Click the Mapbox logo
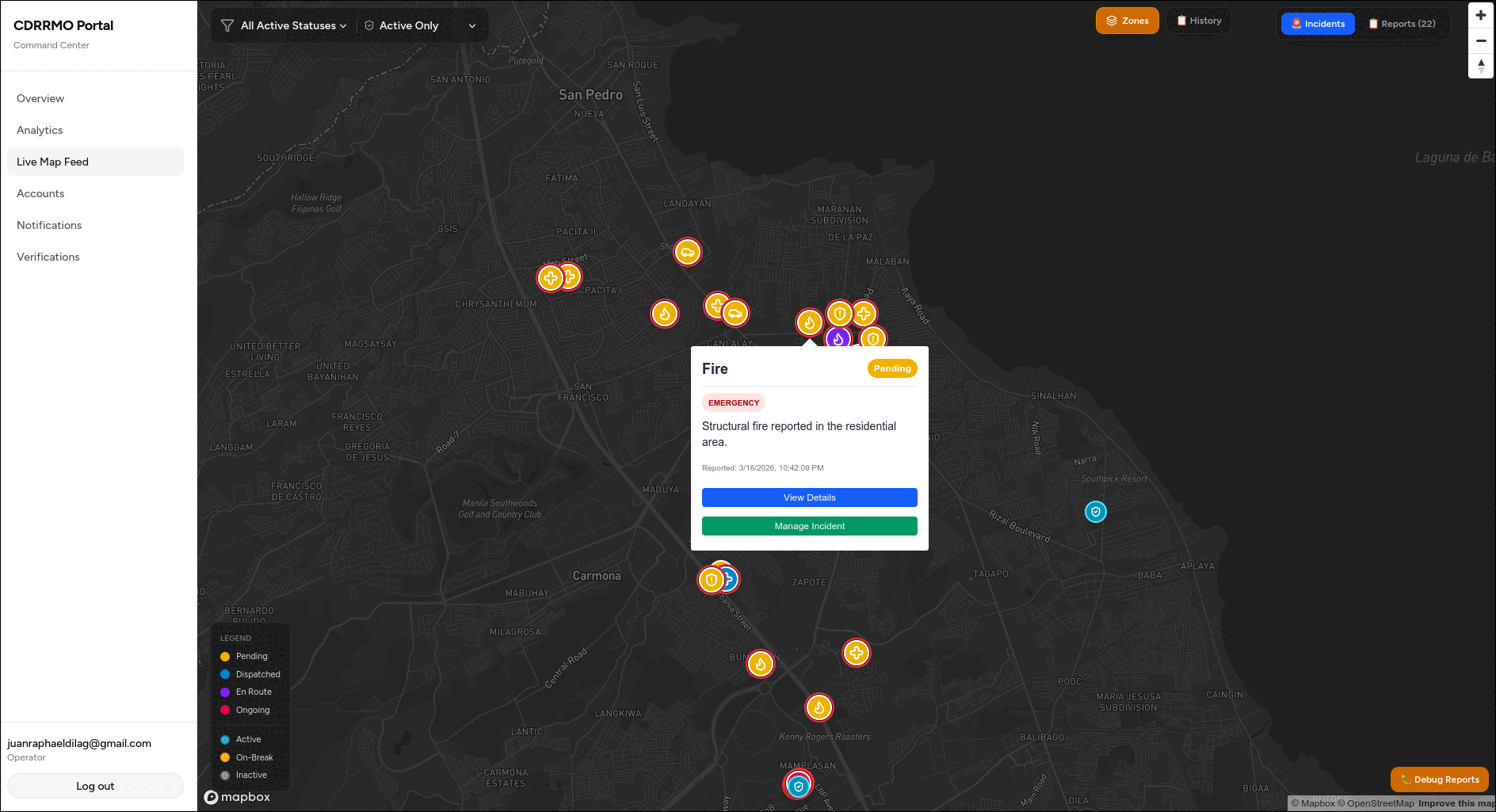Screen dimensions: 1496x812 (238, 797)
